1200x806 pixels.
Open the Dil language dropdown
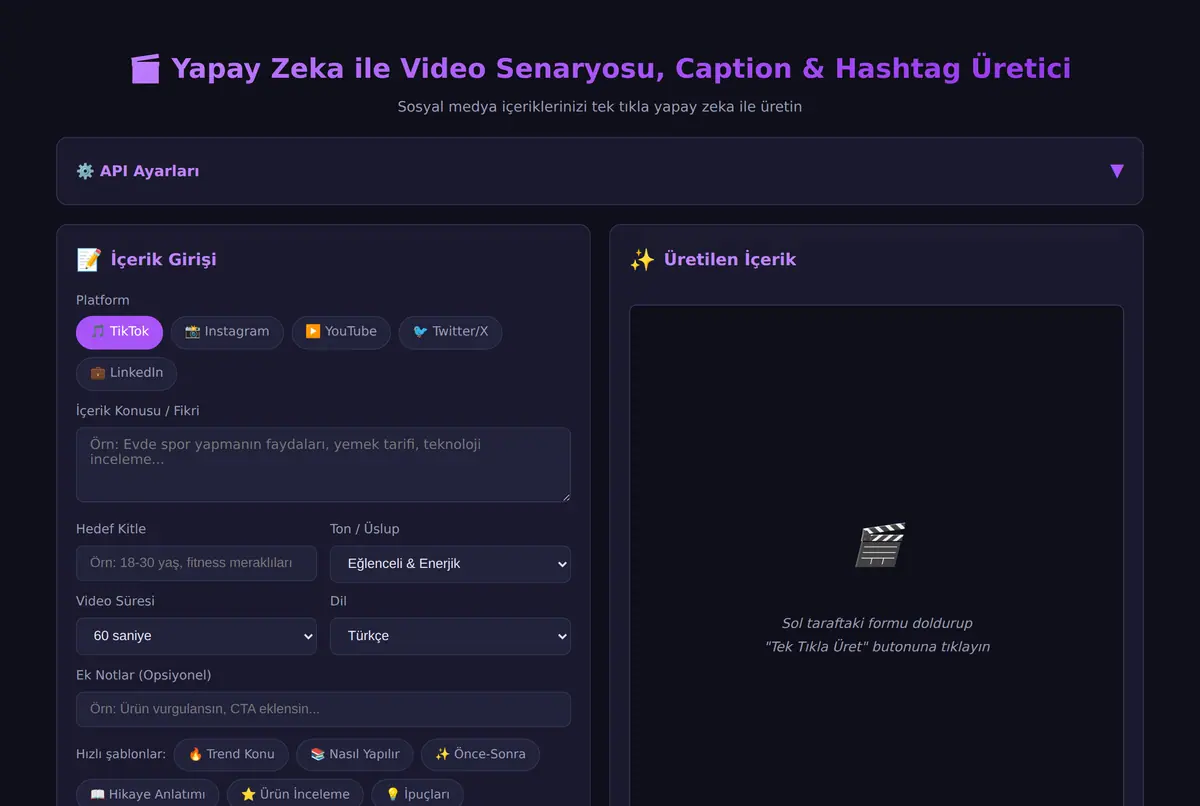click(x=450, y=636)
